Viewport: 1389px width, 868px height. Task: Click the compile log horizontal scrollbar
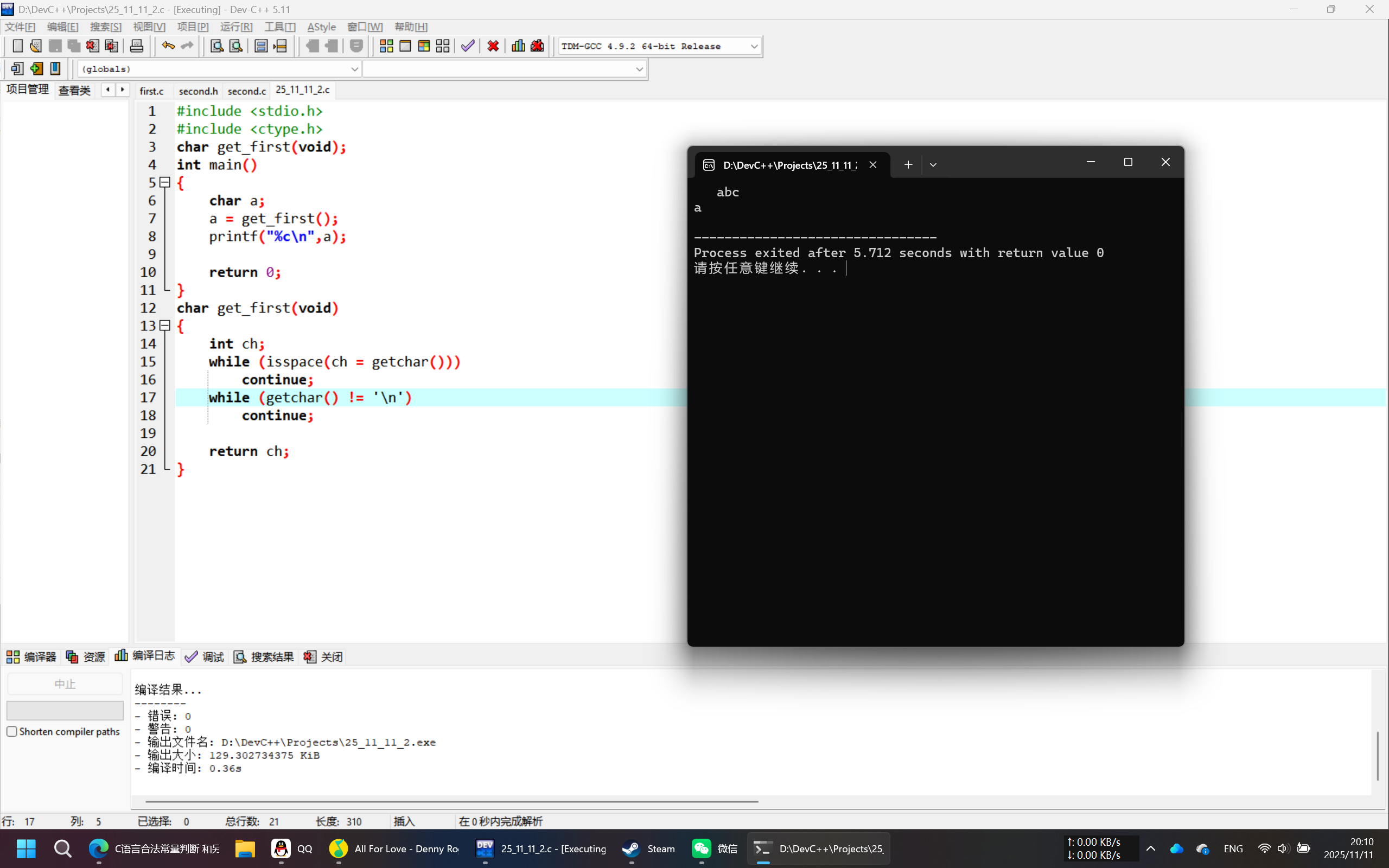[x=451, y=801]
